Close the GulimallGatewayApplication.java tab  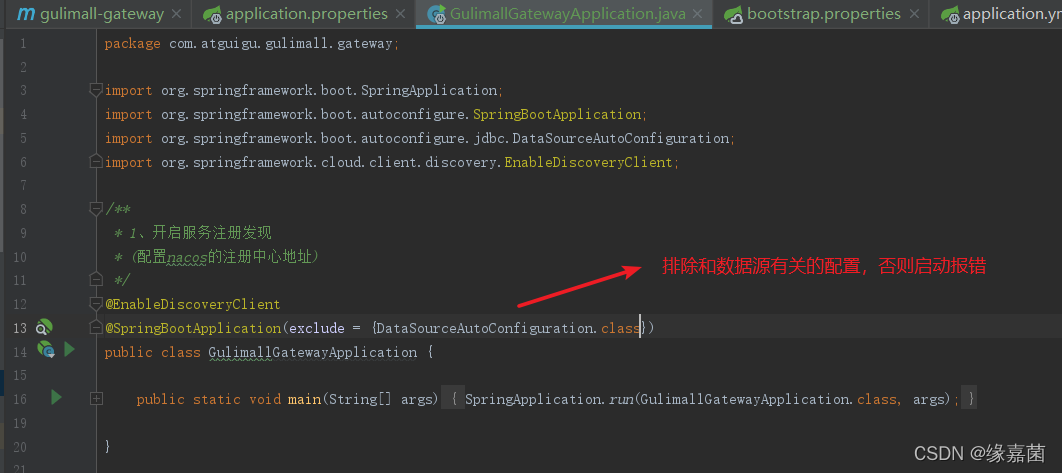point(698,14)
